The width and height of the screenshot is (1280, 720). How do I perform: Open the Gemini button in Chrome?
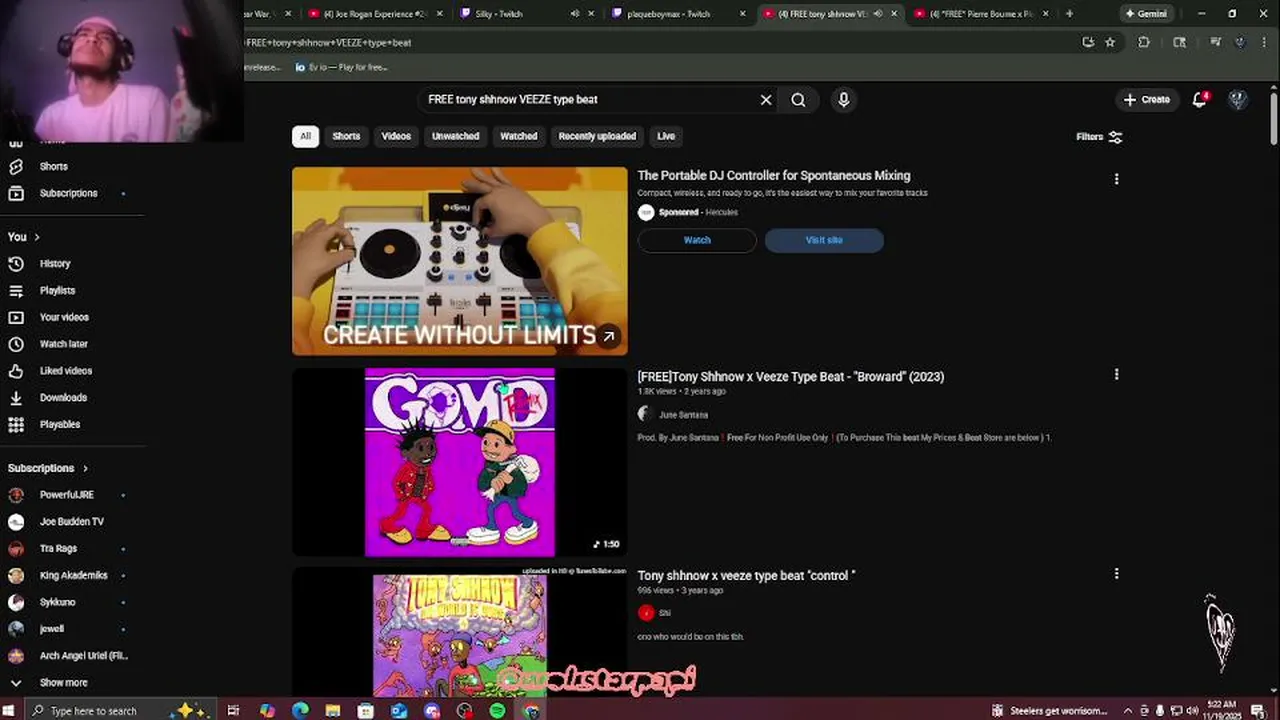[x=1146, y=14]
